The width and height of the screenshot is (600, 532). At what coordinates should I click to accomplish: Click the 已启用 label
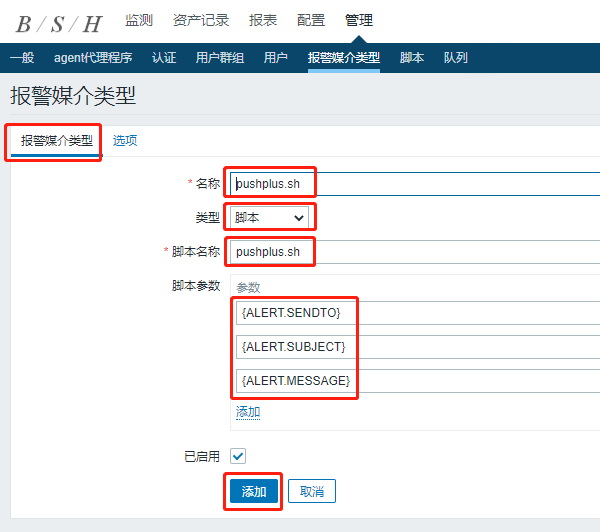click(202, 457)
